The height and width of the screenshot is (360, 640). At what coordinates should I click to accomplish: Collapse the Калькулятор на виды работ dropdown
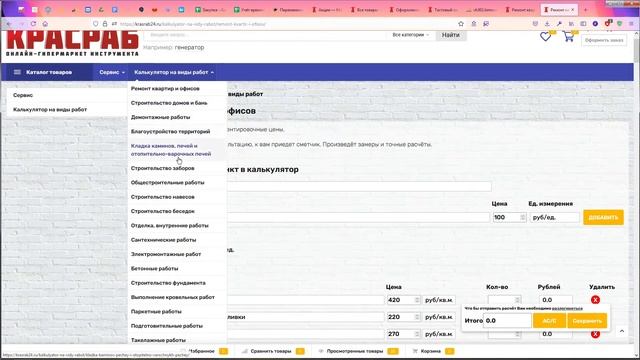pyautogui.click(x=174, y=72)
